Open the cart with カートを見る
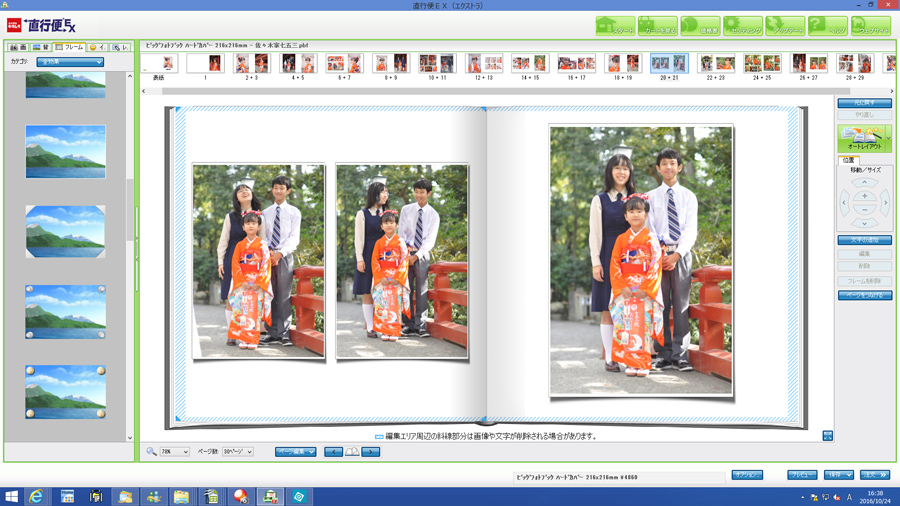 tap(658, 26)
